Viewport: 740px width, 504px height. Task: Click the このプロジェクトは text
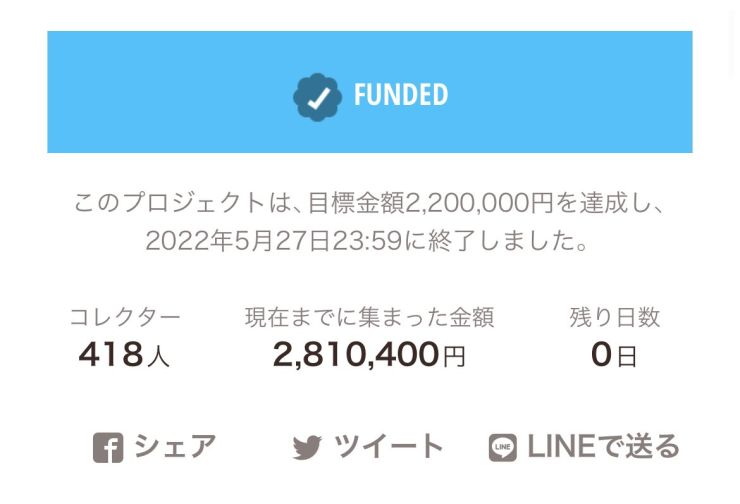[x=182, y=203]
